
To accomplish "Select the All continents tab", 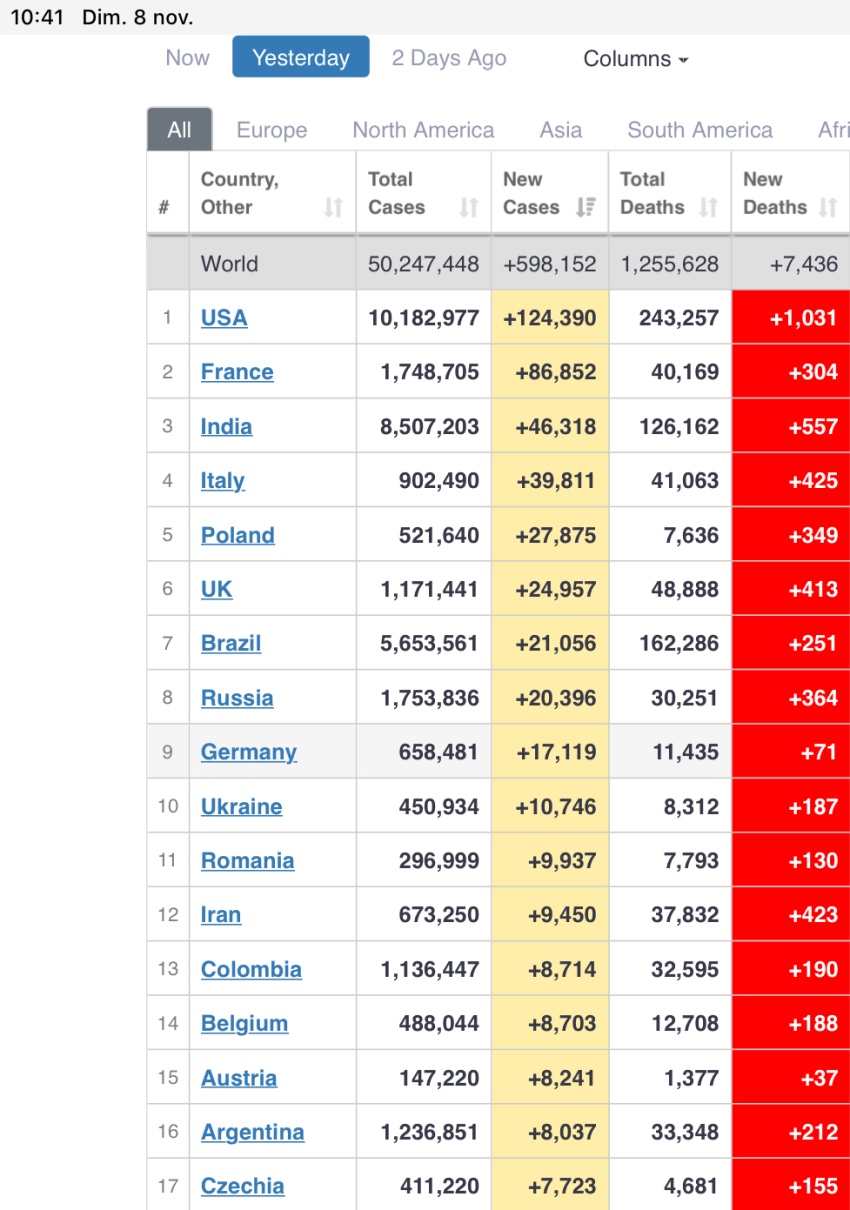I will coord(180,130).
